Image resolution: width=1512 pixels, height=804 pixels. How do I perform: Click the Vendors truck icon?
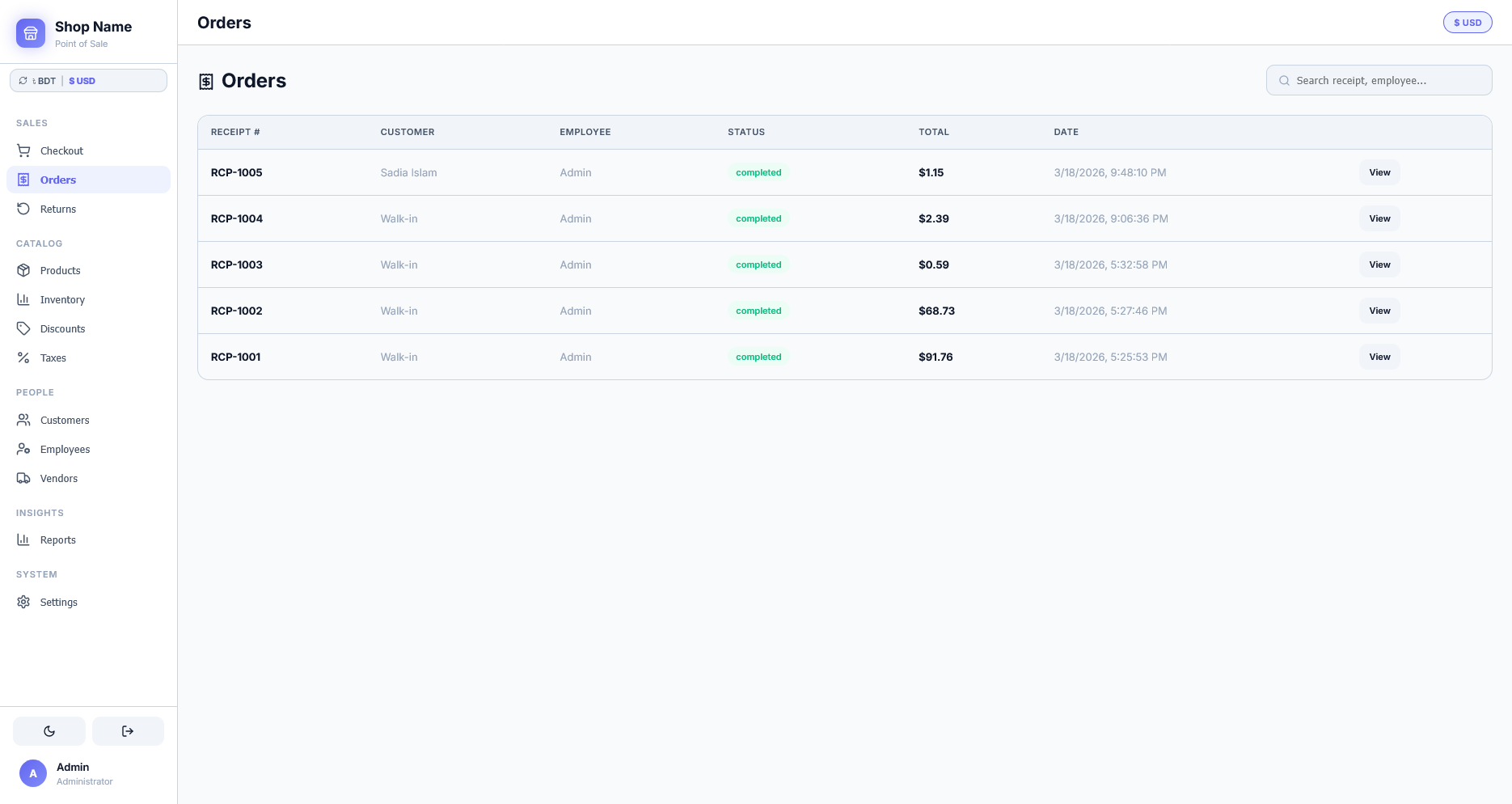click(23, 479)
